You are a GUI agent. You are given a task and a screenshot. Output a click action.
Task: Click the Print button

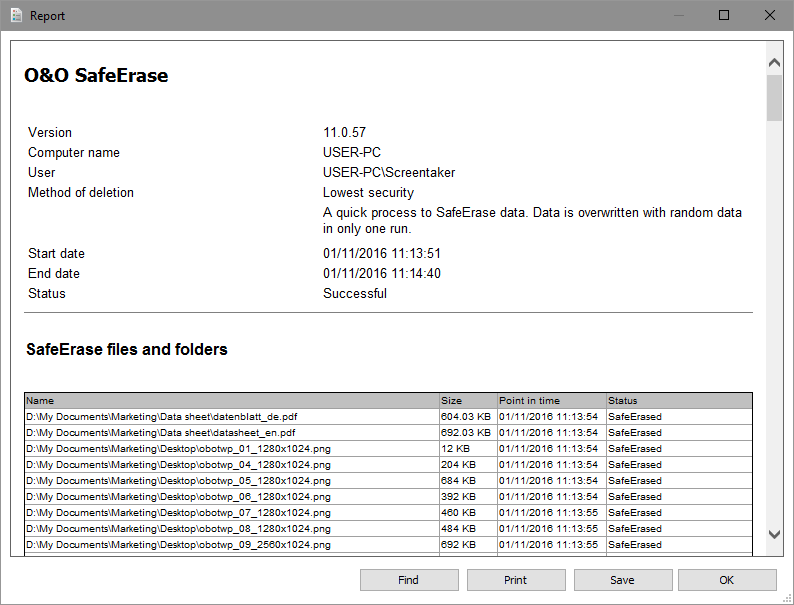click(x=516, y=580)
